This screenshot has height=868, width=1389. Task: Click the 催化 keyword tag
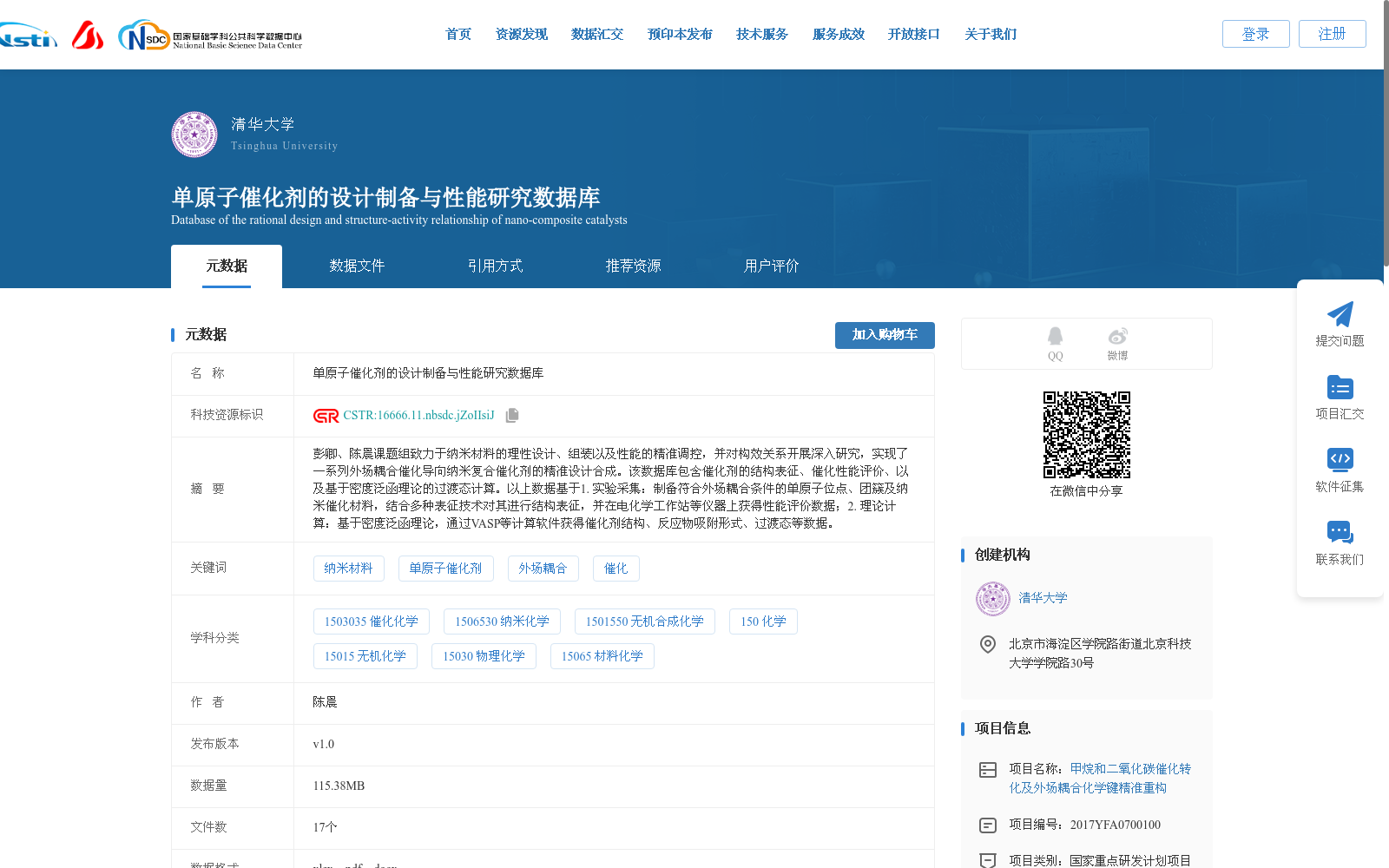click(x=616, y=569)
